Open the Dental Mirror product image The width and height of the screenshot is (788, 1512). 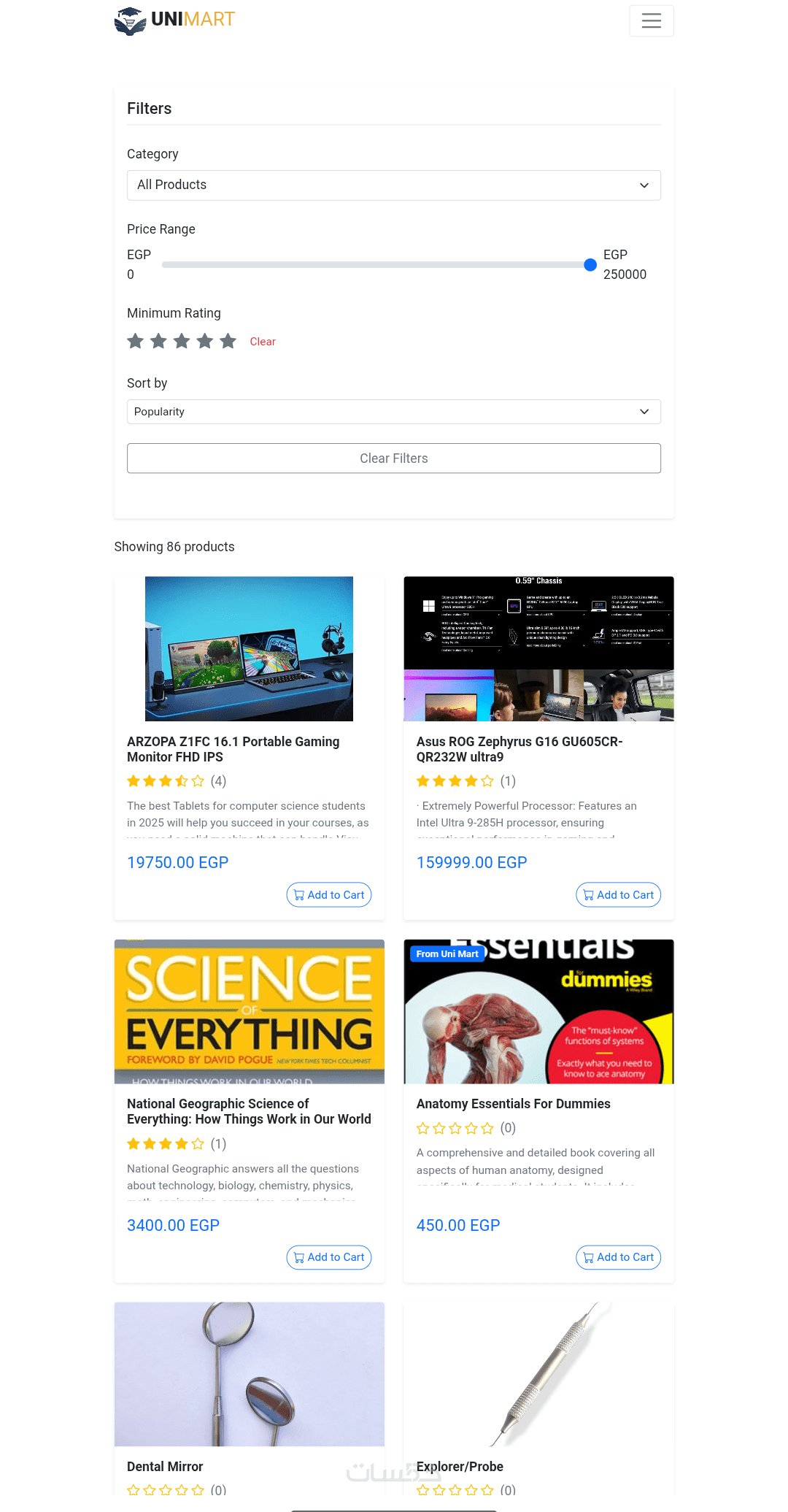tap(250, 1374)
